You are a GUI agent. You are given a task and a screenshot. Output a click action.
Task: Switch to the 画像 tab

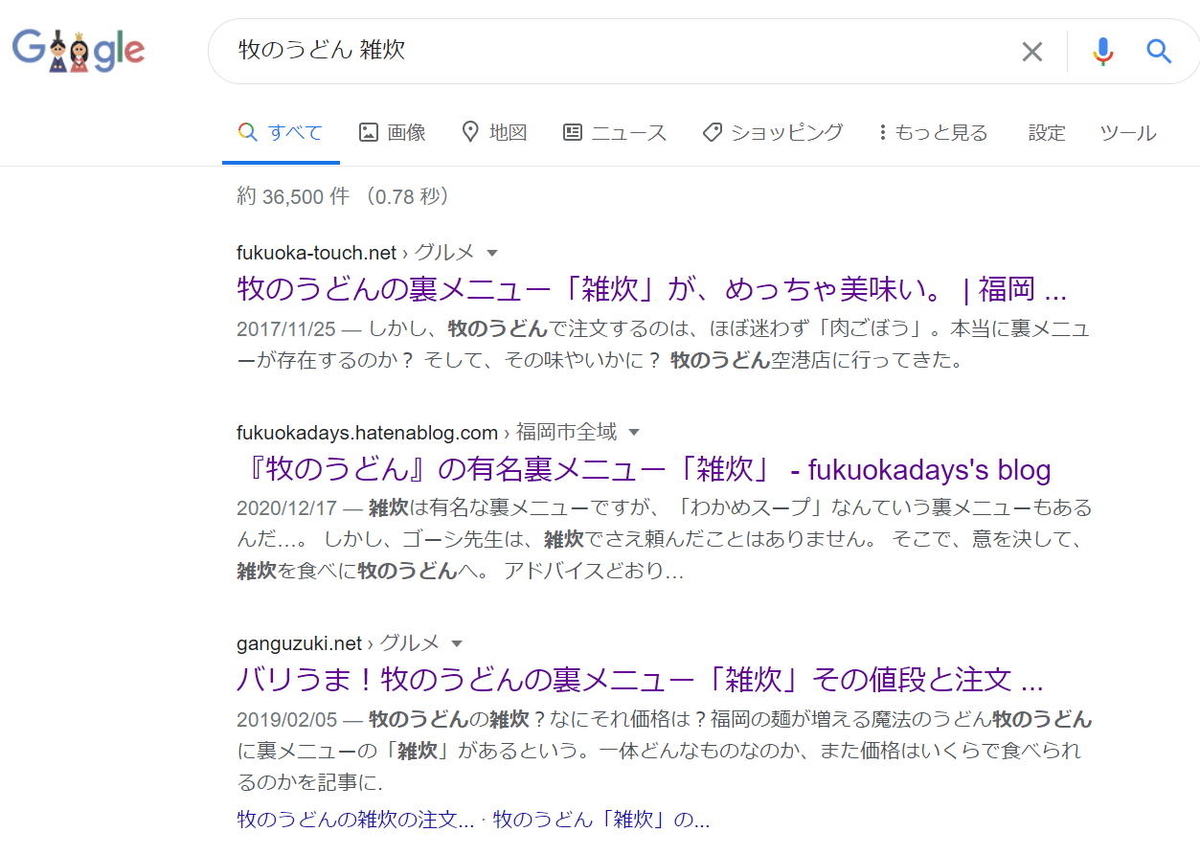click(x=392, y=132)
